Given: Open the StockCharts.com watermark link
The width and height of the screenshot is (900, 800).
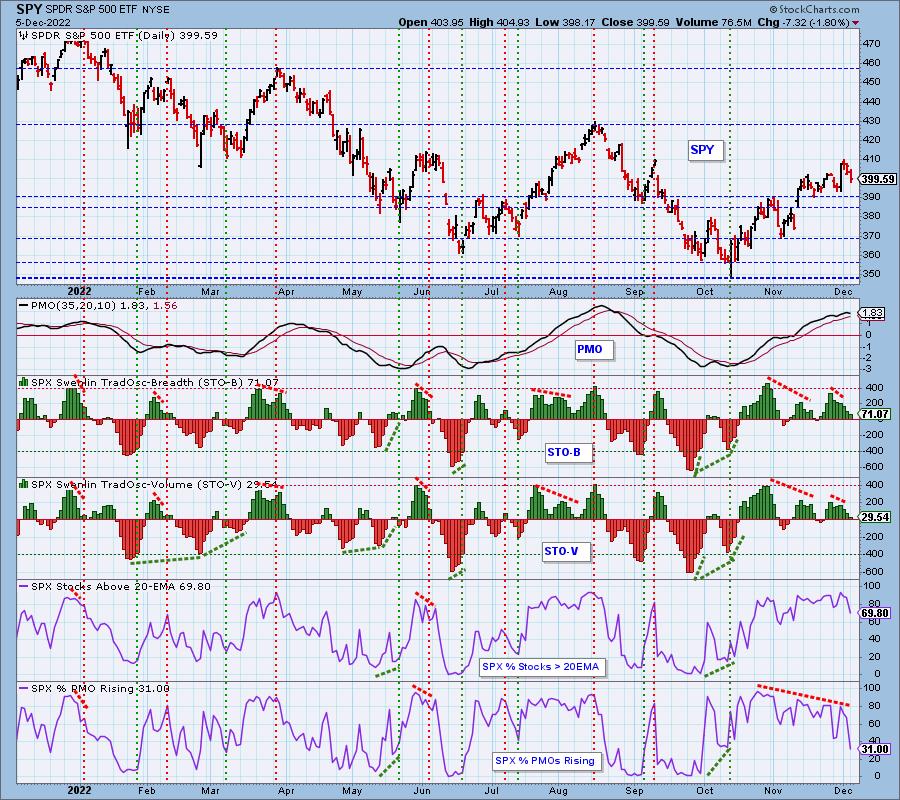Looking at the screenshot, I should click(814, 9).
